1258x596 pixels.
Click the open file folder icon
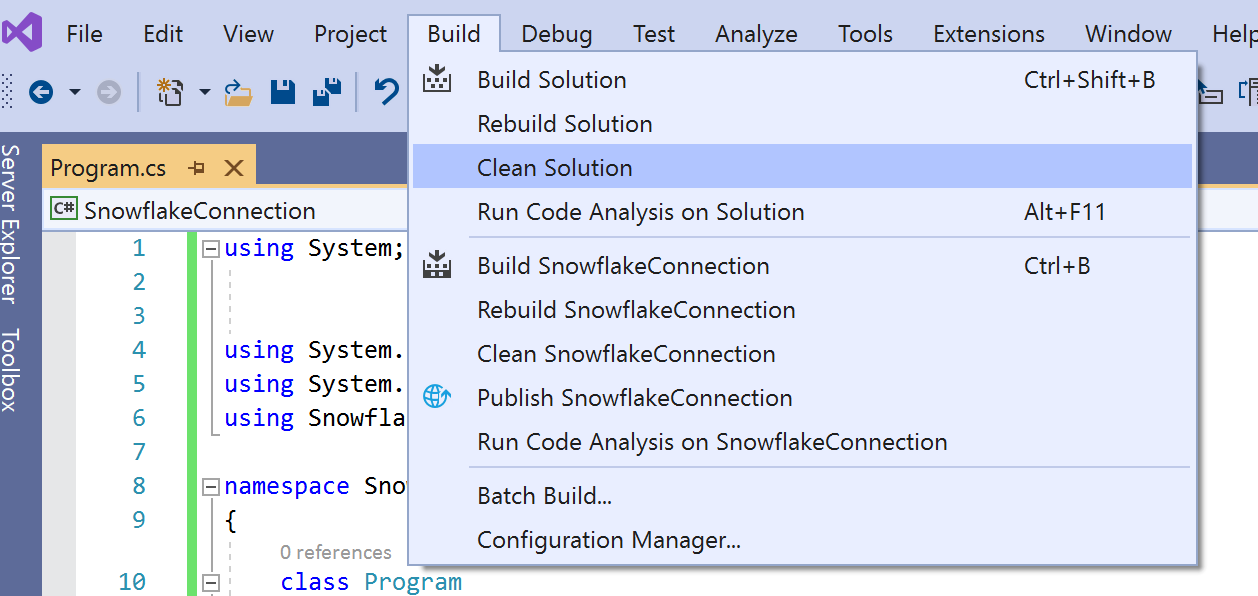click(239, 91)
